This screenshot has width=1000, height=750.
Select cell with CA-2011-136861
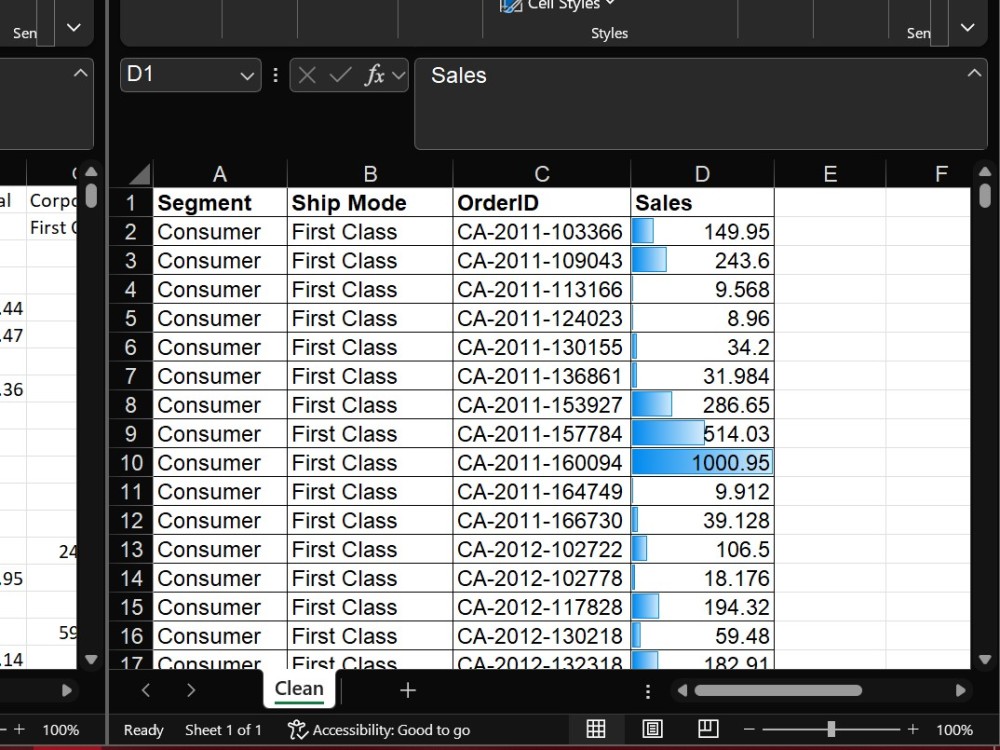(541, 376)
